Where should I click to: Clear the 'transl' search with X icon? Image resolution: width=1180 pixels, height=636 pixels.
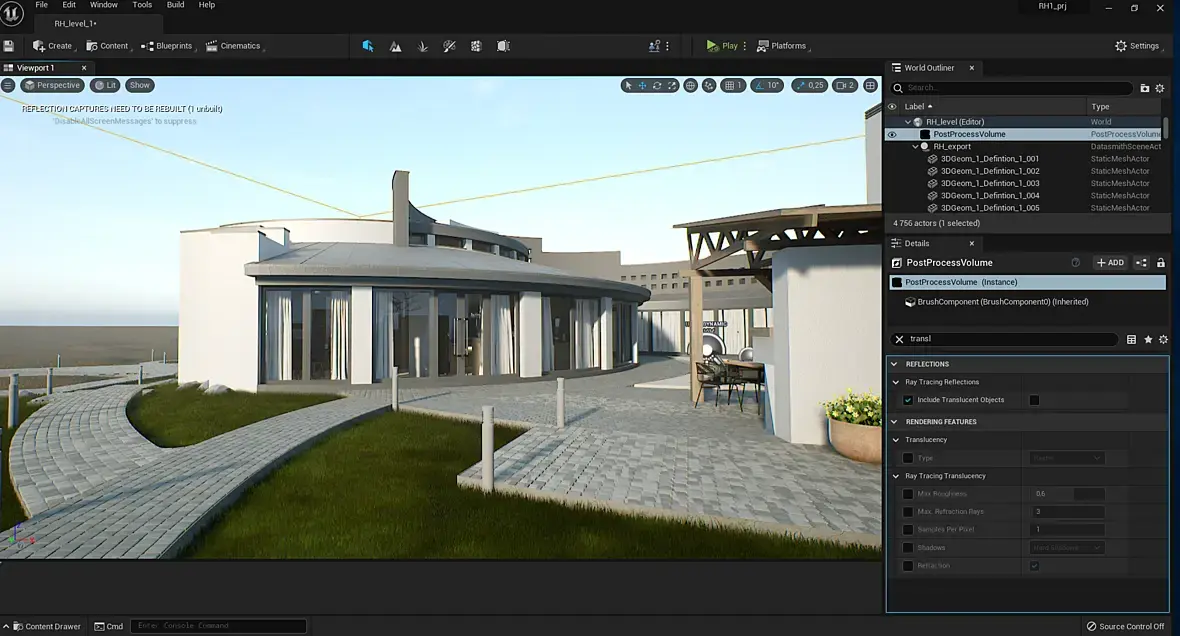click(x=899, y=339)
